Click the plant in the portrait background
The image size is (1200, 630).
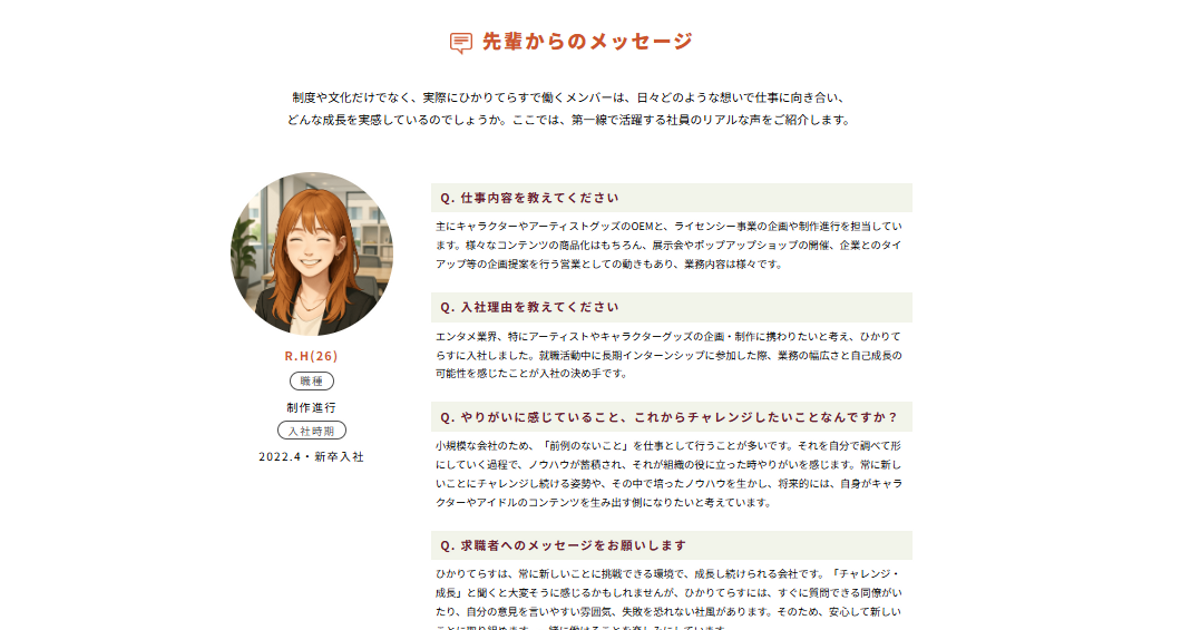tap(243, 252)
